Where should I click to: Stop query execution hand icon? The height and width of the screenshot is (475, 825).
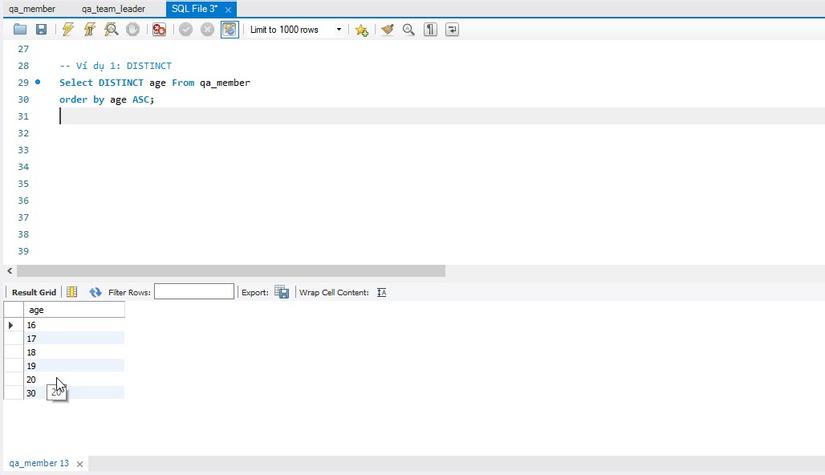pos(133,29)
